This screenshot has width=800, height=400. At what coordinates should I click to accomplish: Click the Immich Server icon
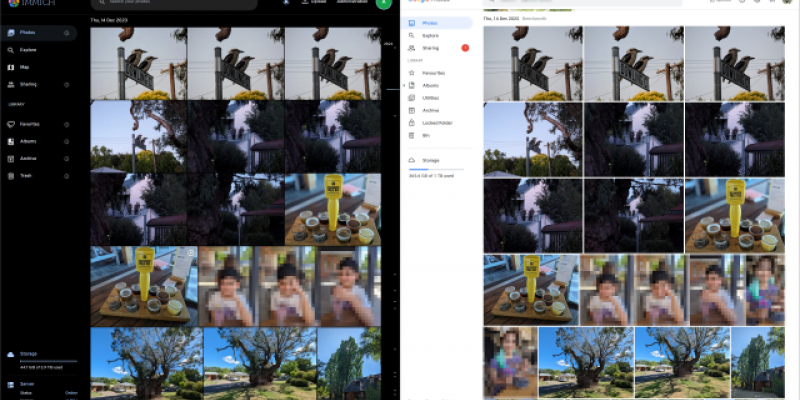11,384
